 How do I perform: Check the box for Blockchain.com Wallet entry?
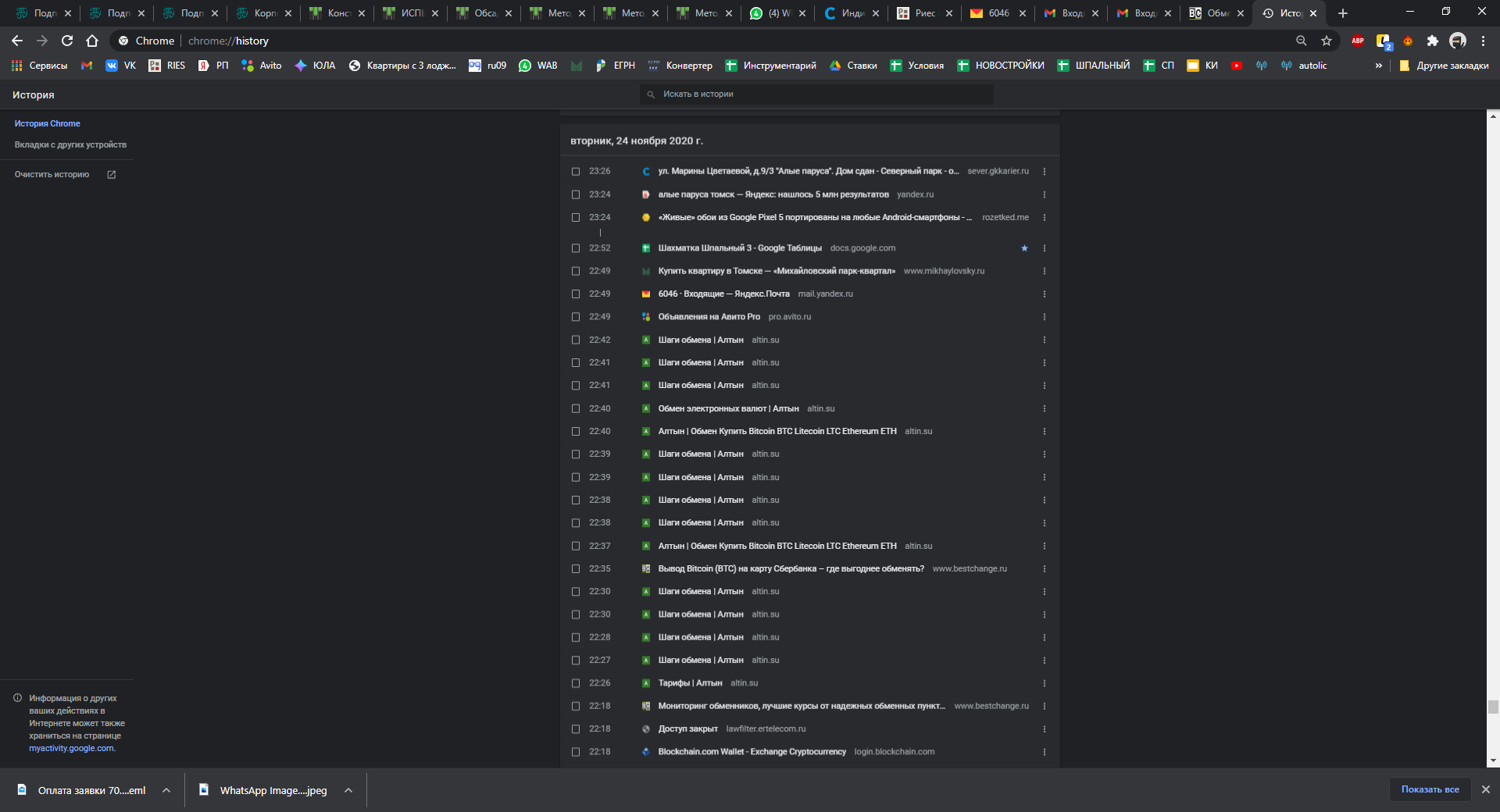click(x=576, y=752)
